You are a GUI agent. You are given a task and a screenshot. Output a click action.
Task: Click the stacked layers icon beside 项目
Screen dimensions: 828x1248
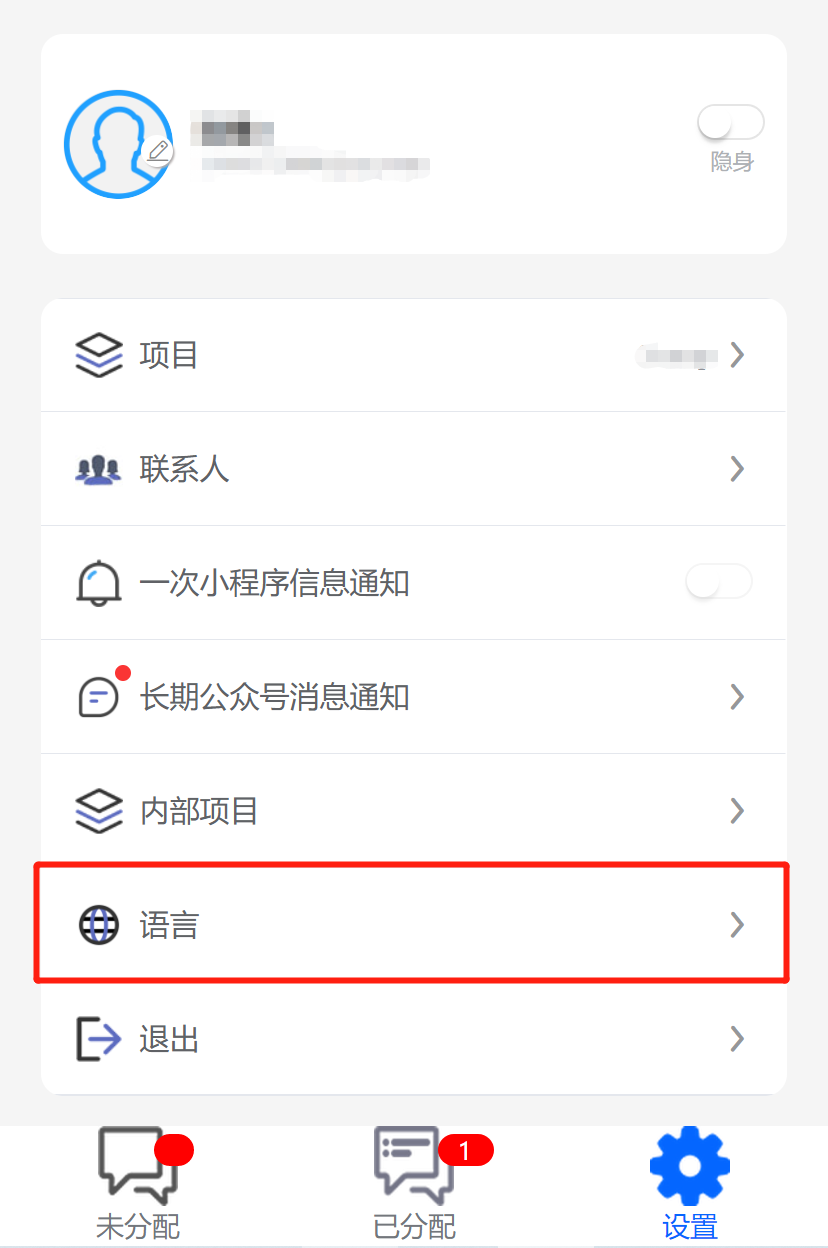tap(99, 355)
